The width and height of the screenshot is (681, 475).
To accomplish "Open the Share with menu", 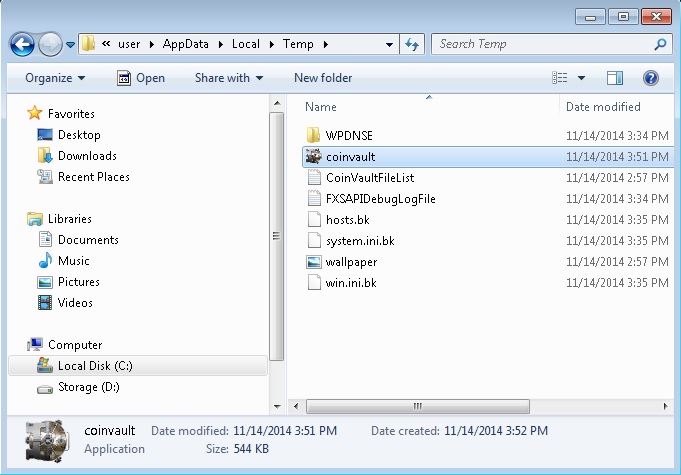I will coord(229,78).
